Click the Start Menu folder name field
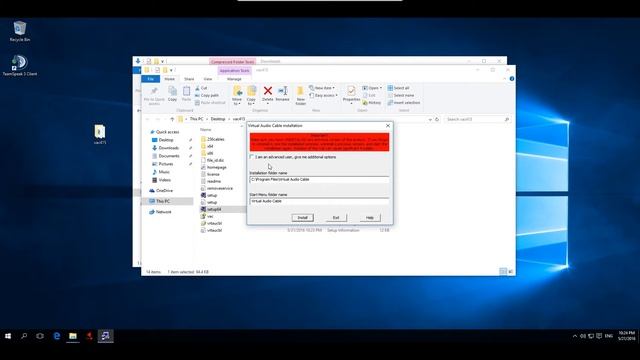The height and width of the screenshot is (360, 640). pyautogui.click(x=319, y=201)
